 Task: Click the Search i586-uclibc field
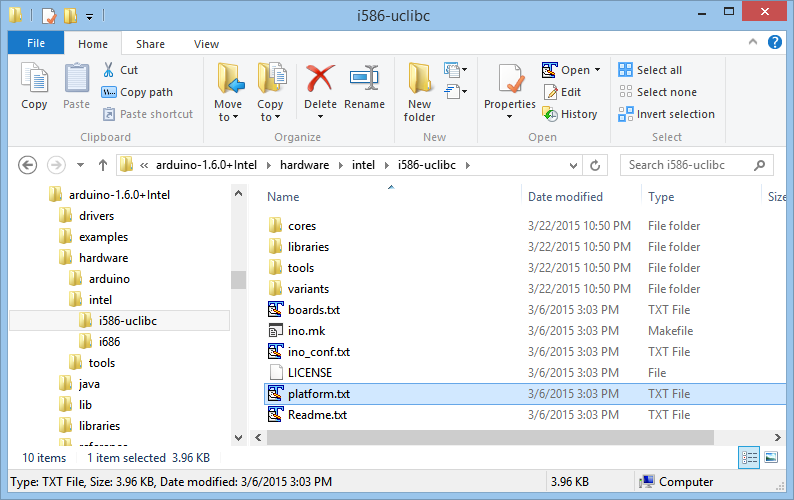696,165
